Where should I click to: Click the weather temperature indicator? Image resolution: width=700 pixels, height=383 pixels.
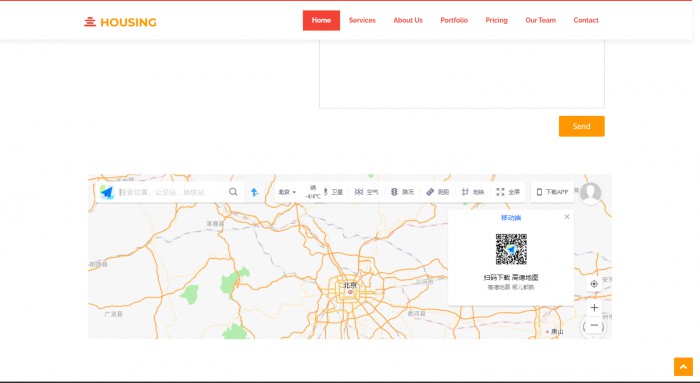pyautogui.click(x=313, y=192)
